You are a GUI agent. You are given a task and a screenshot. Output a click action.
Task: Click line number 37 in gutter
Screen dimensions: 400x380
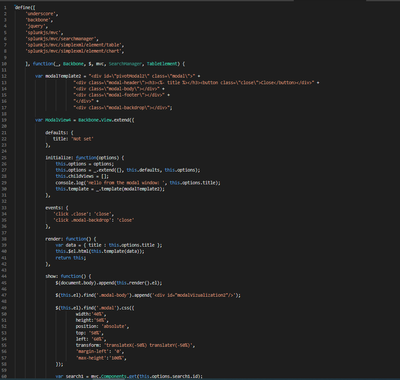(4, 233)
